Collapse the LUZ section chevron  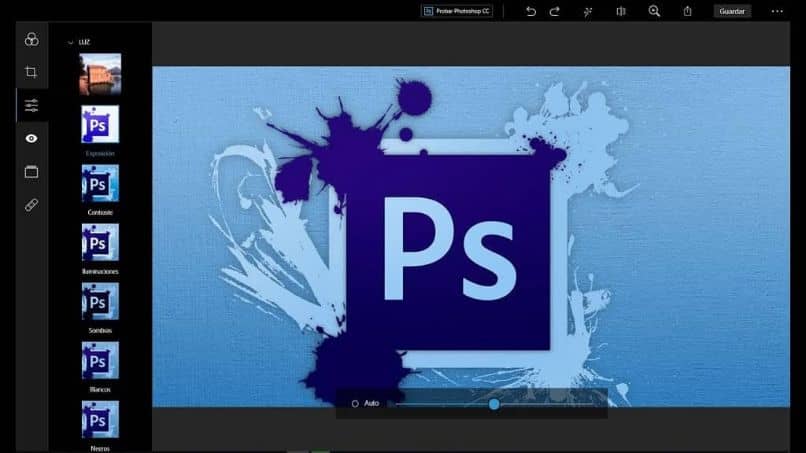click(x=70, y=43)
